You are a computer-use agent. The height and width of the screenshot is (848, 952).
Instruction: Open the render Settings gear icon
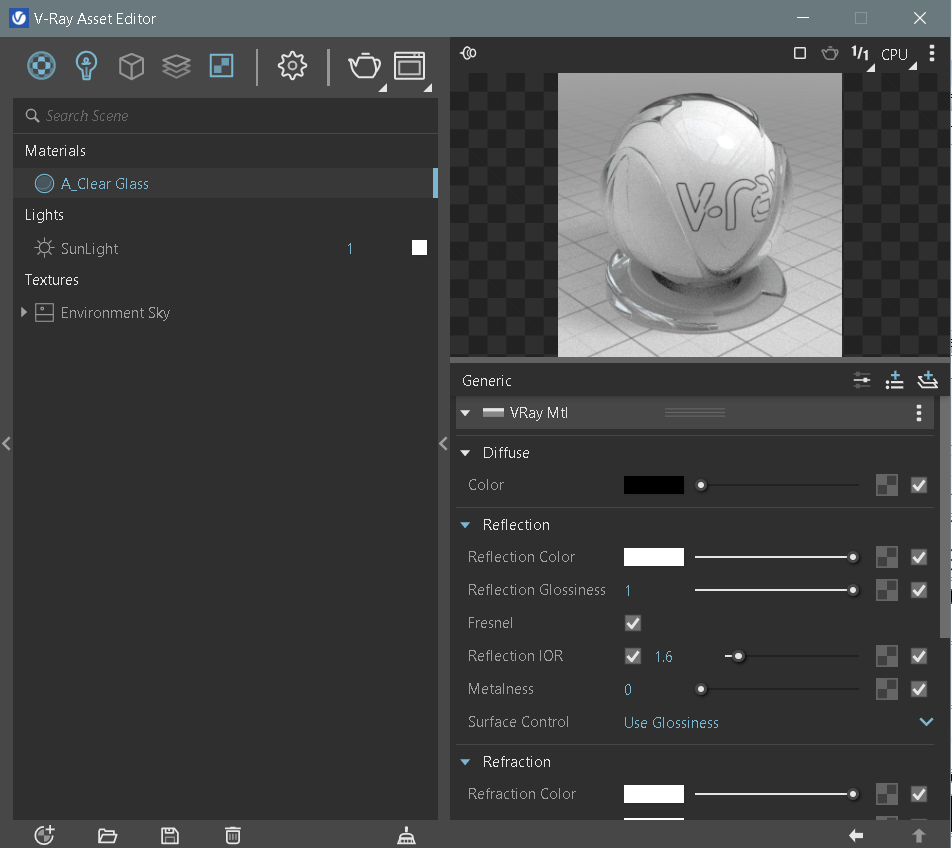click(x=292, y=66)
